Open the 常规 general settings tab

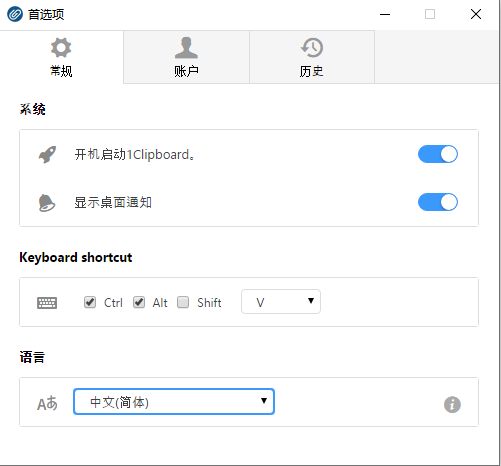tap(61, 57)
